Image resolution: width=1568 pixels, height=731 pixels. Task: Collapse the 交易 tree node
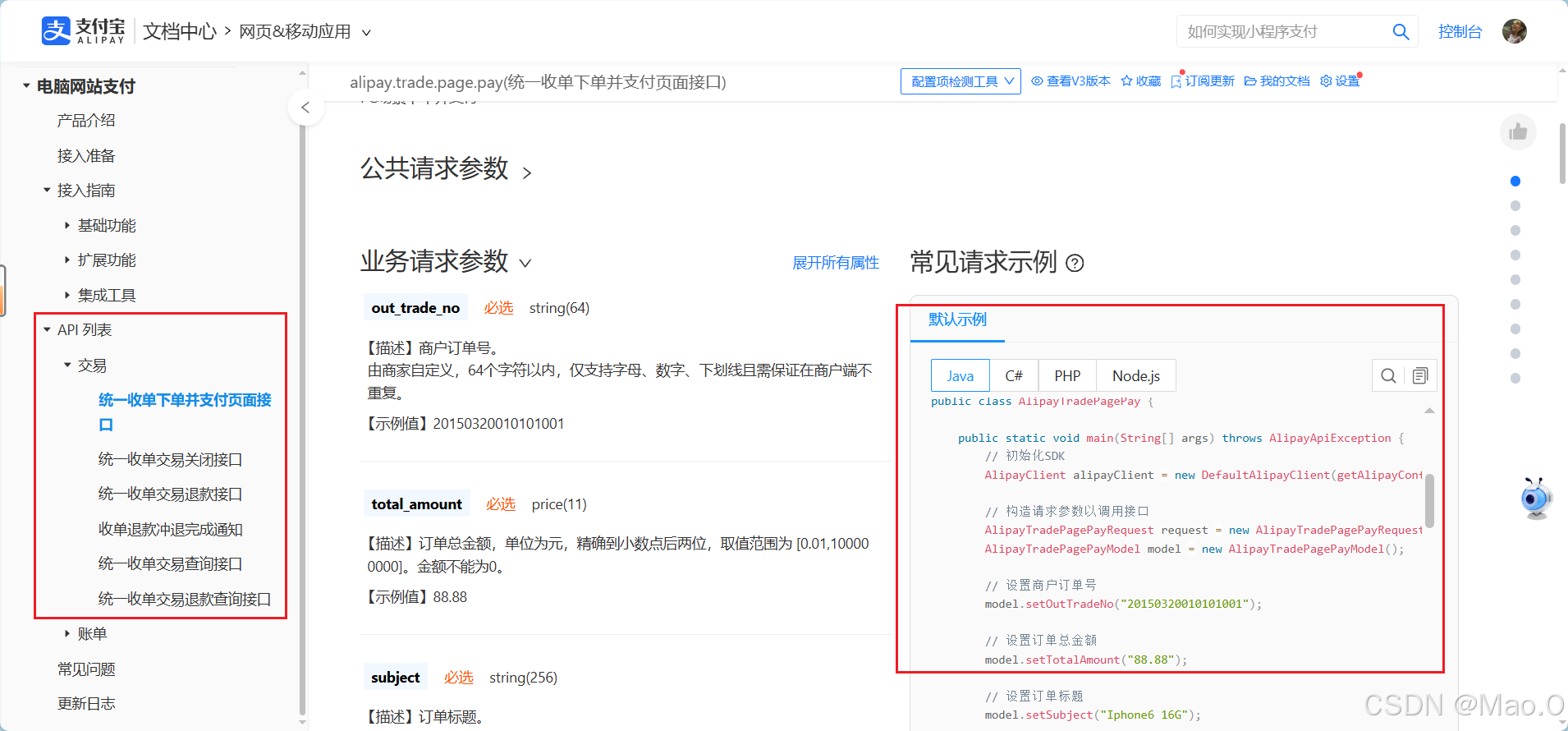pyautogui.click(x=67, y=365)
